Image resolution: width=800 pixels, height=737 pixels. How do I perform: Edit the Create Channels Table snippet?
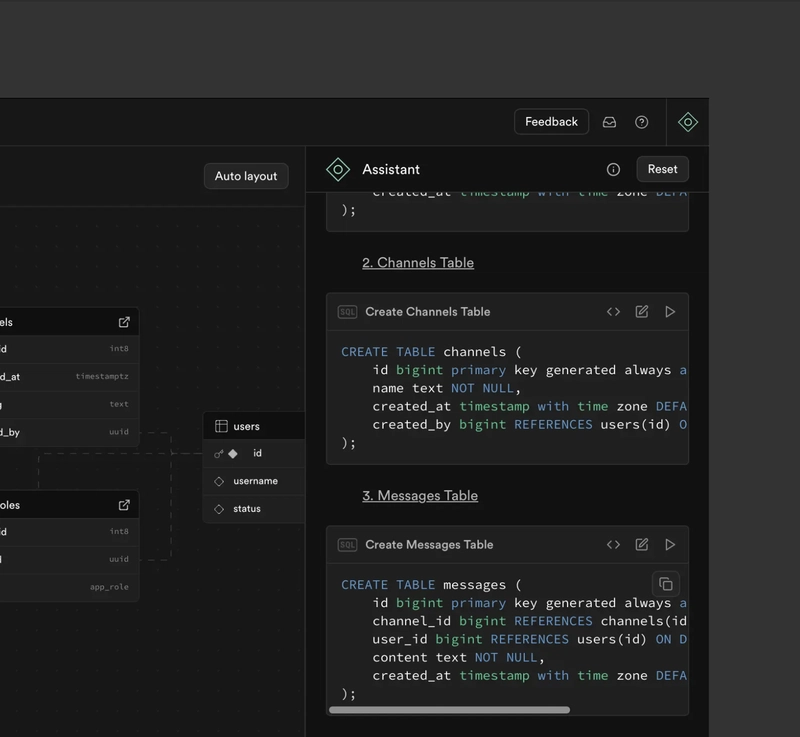point(642,312)
